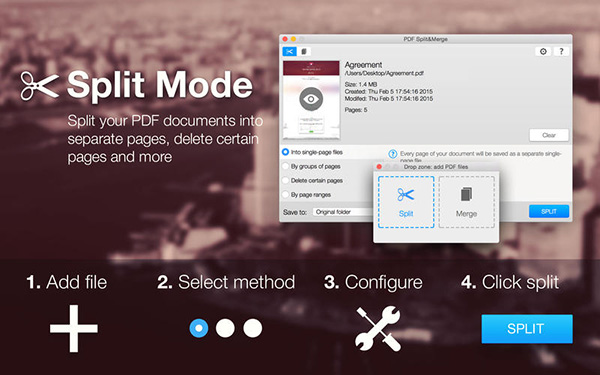Click the 'Pages: 5' text
The image size is (600, 375).
point(356,110)
